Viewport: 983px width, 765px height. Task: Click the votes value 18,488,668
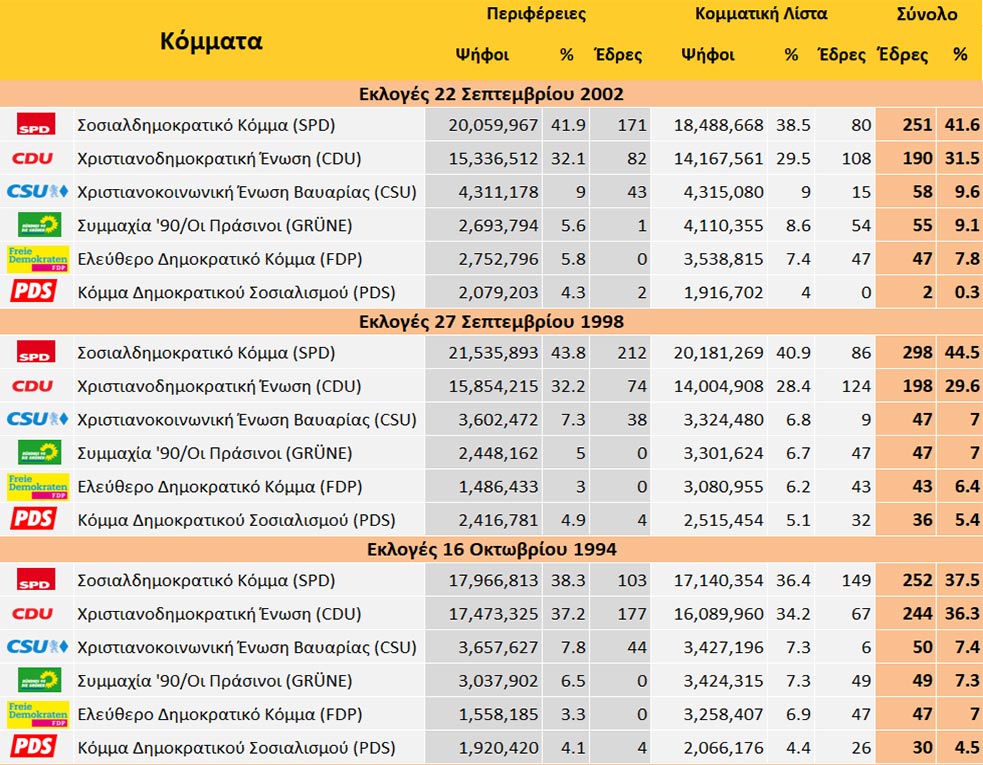pyautogui.click(x=718, y=125)
